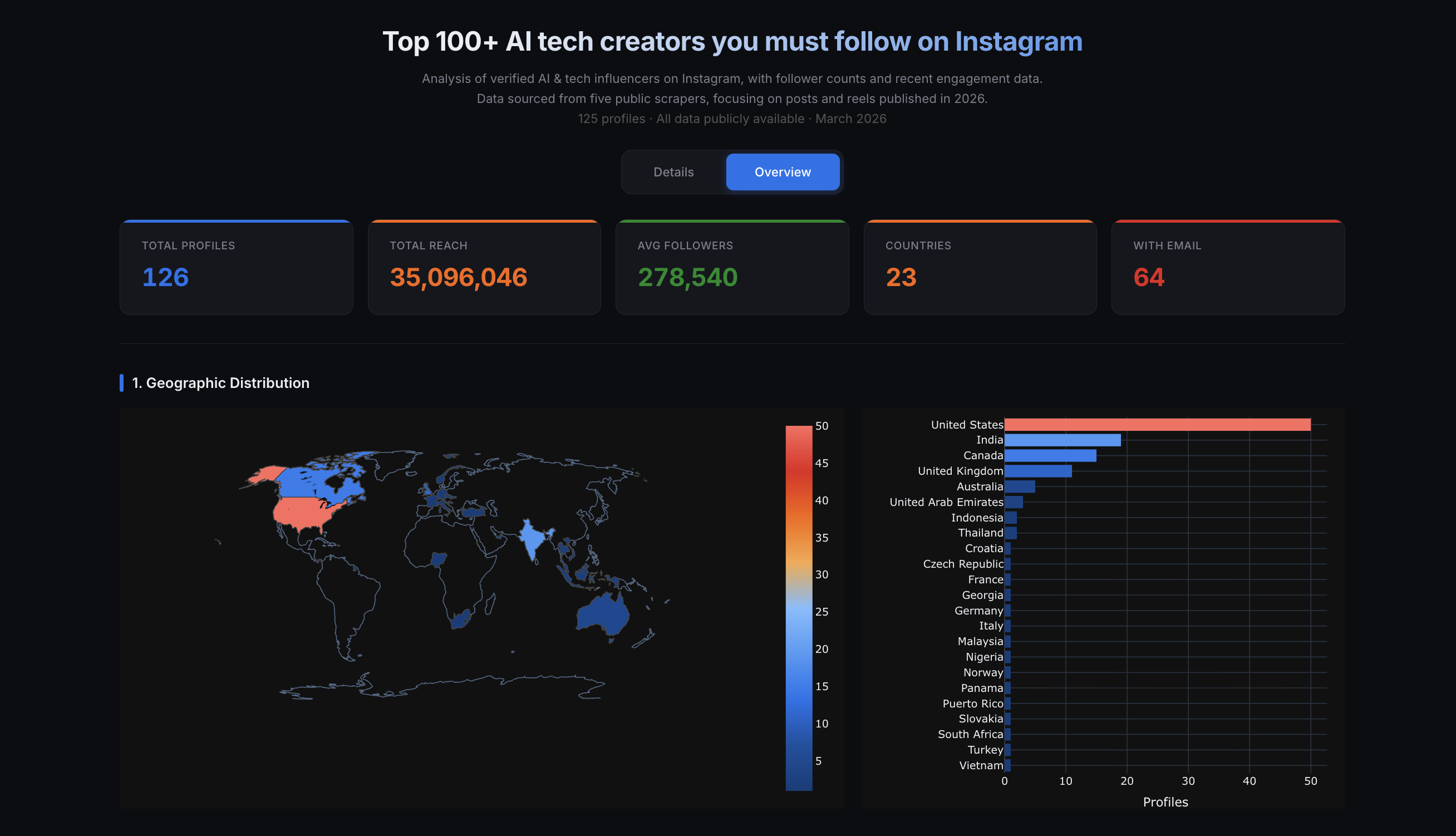Click the Total Reach stat card
The image size is (1456, 836).
point(484,267)
